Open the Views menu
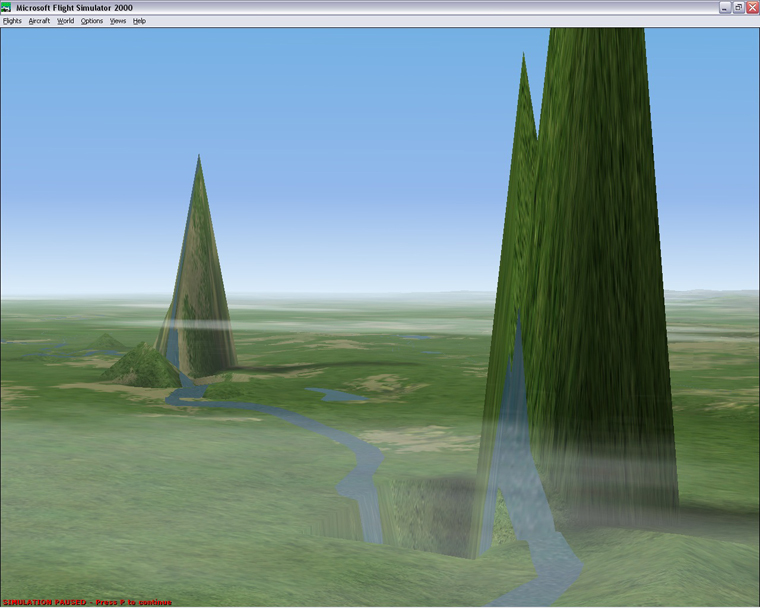Screen dimensions: 760x608 coord(118,21)
